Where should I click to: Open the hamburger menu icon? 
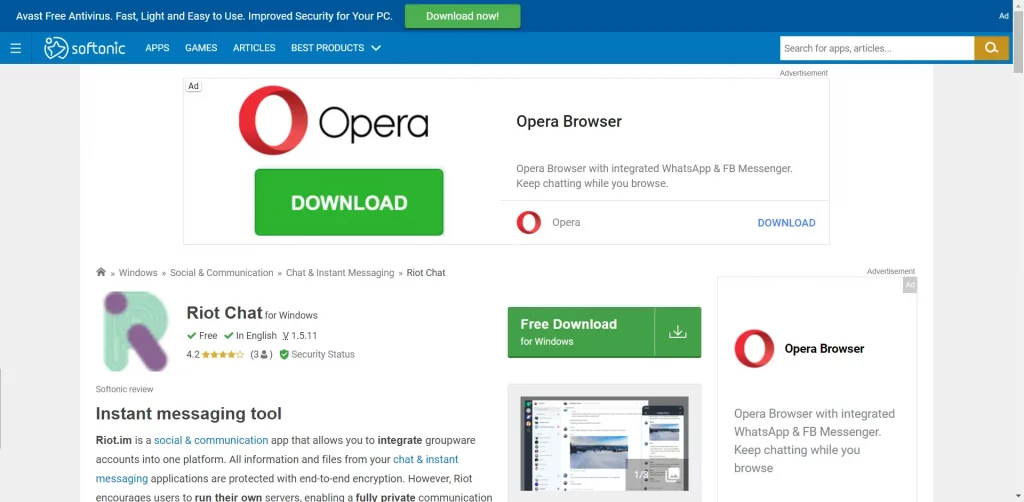click(16, 48)
